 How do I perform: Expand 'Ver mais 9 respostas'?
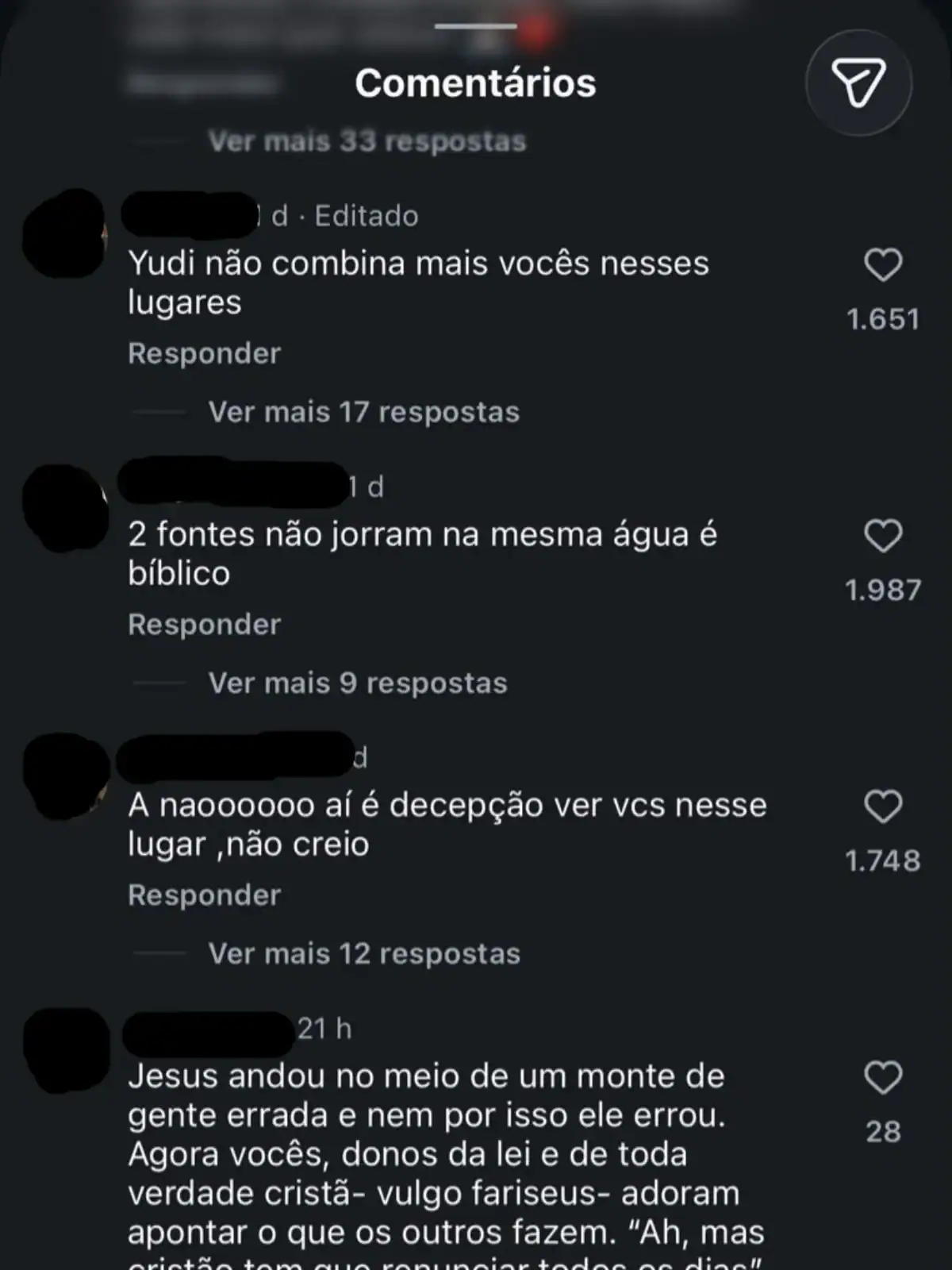[358, 683]
